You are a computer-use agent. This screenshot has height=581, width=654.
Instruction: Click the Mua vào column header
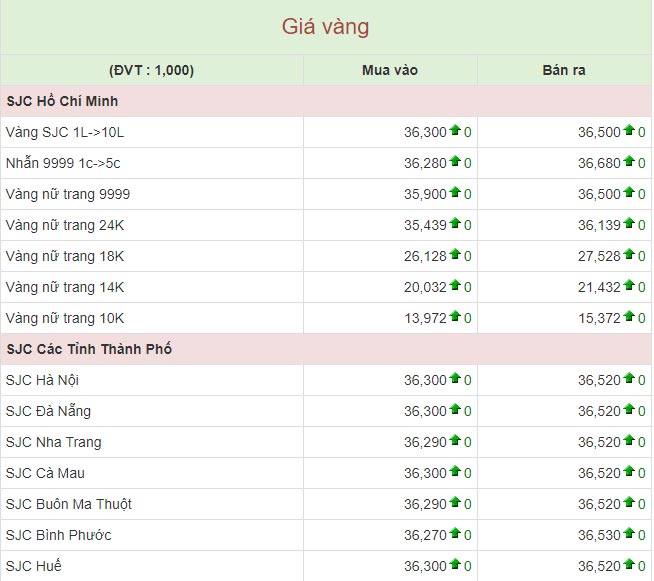(x=390, y=70)
